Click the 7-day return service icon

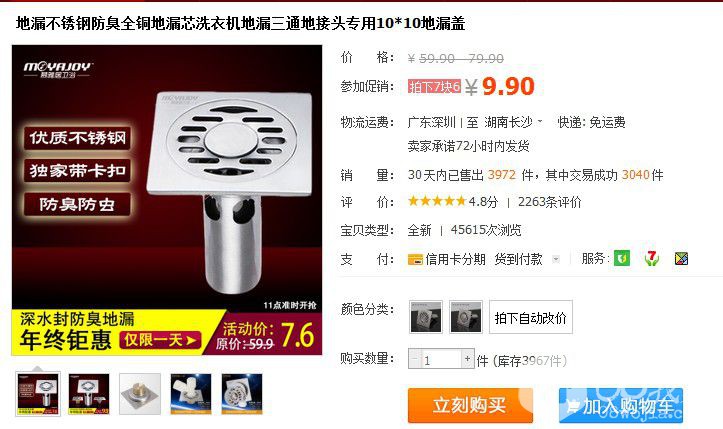(652, 258)
